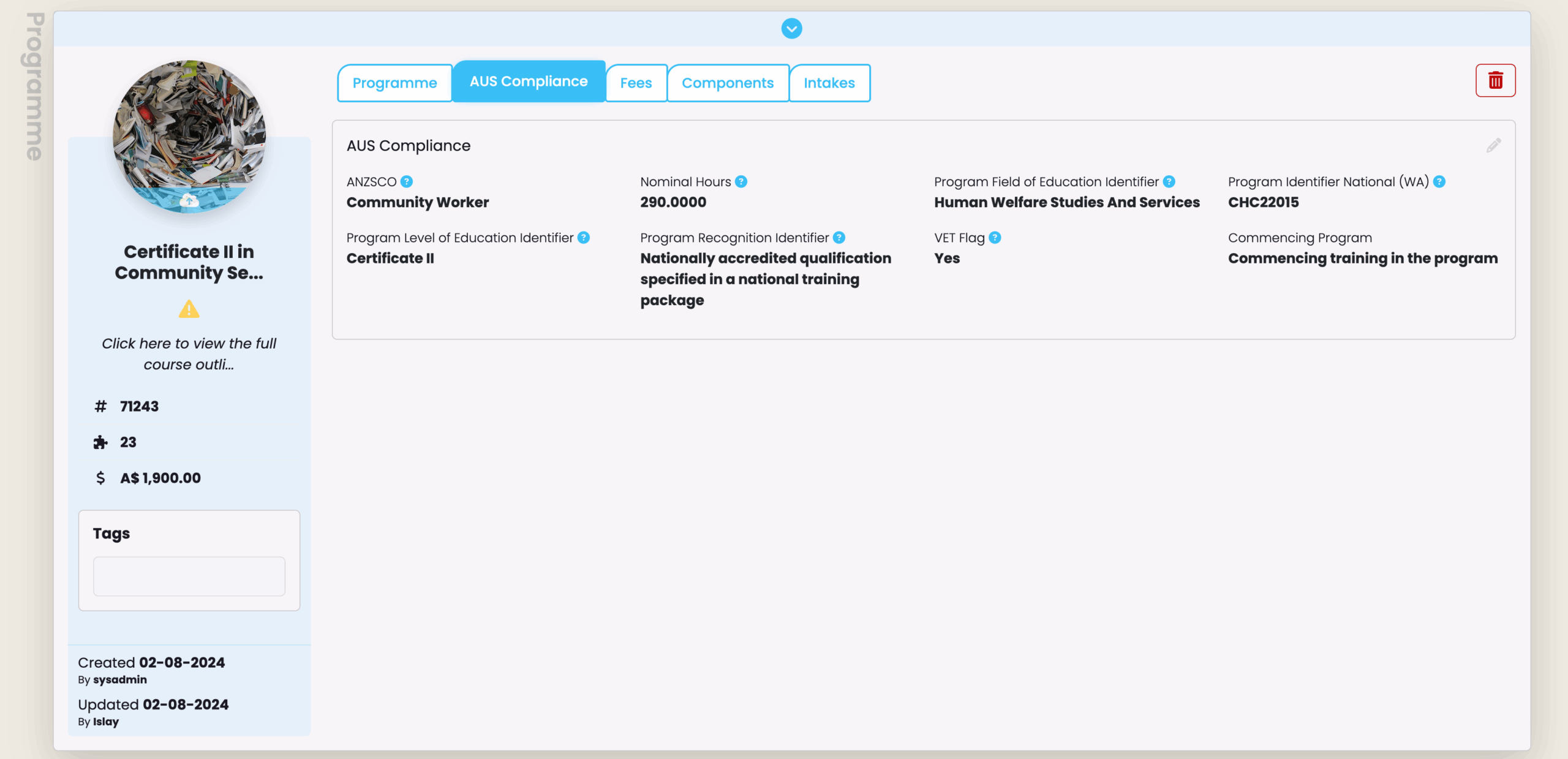Click Program Recognition Identifier help icon

coord(839,238)
